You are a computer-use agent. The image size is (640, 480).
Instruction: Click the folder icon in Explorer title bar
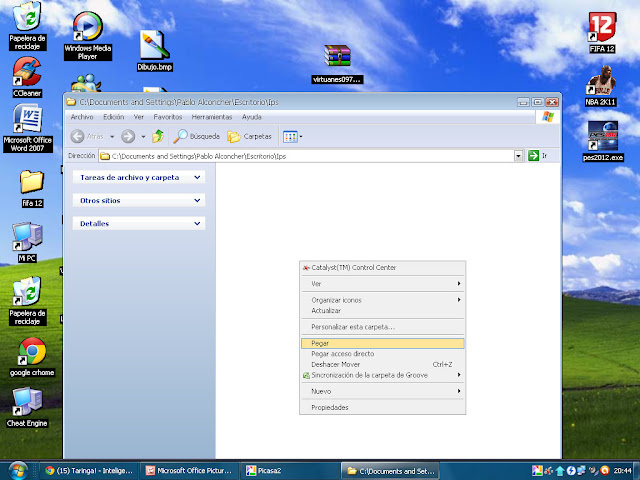point(71,102)
